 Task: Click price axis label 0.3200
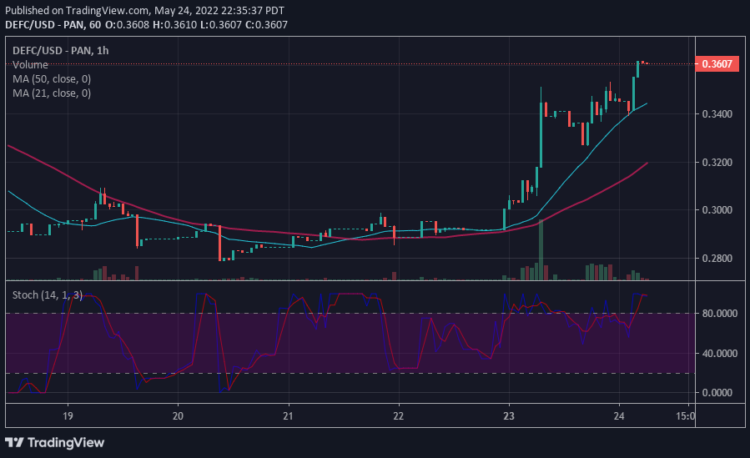717,163
